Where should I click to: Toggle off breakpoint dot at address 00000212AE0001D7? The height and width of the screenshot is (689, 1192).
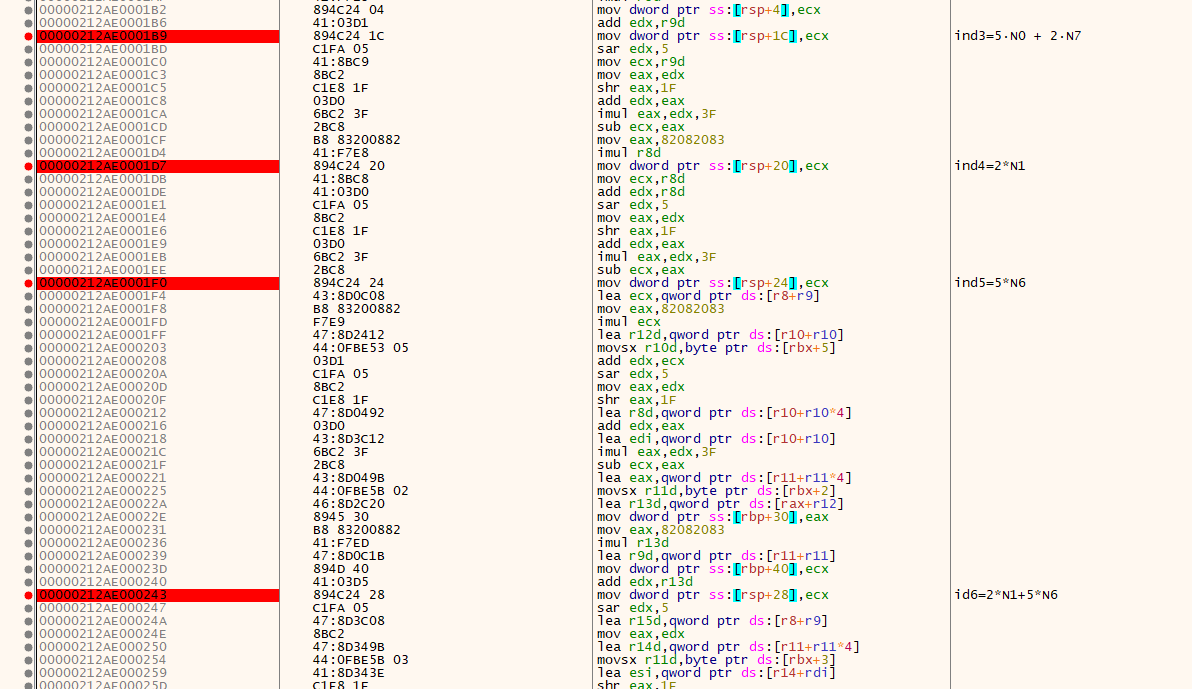point(29,167)
